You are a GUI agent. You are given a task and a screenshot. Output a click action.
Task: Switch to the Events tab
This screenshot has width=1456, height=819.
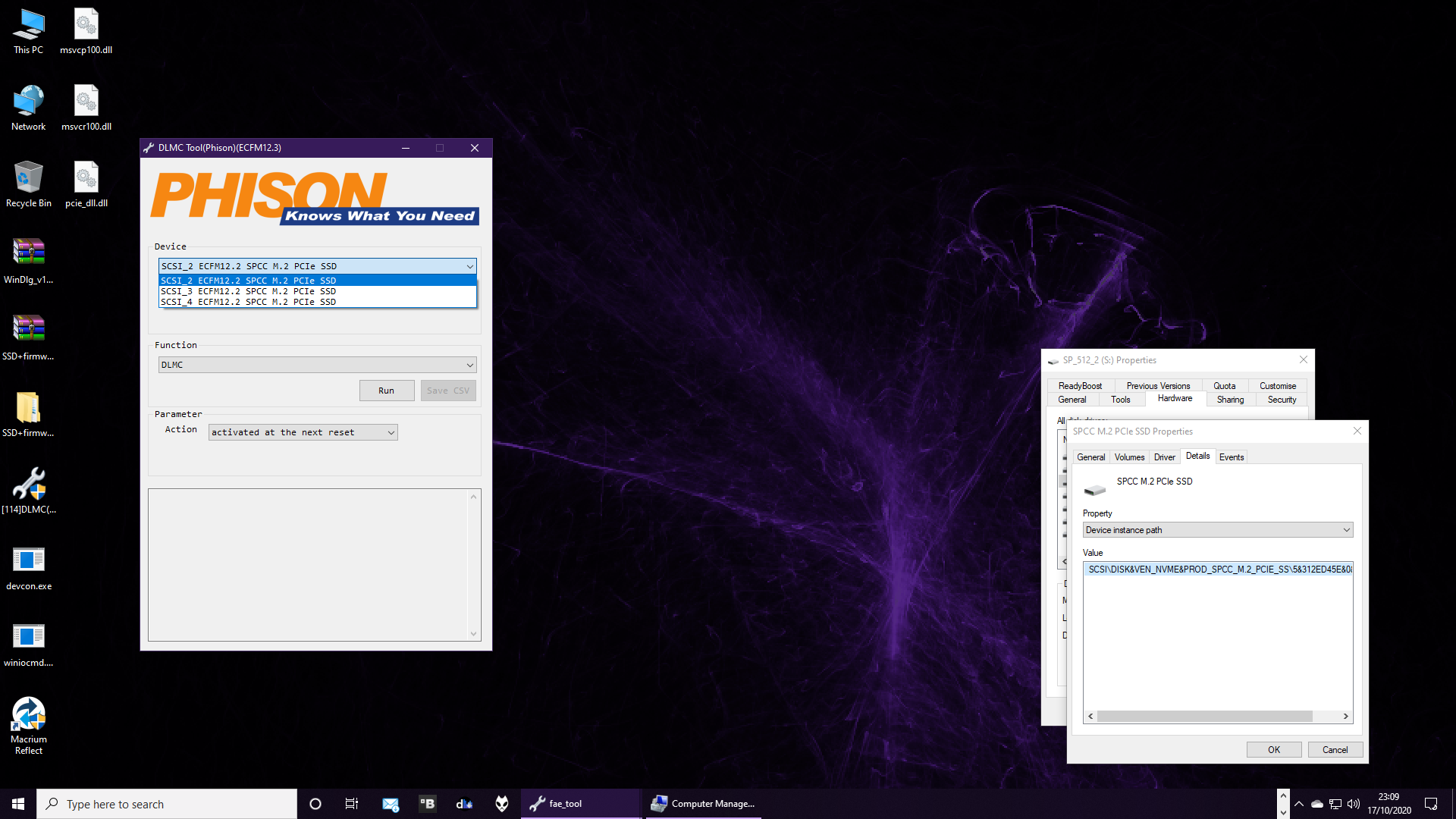click(x=1231, y=457)
